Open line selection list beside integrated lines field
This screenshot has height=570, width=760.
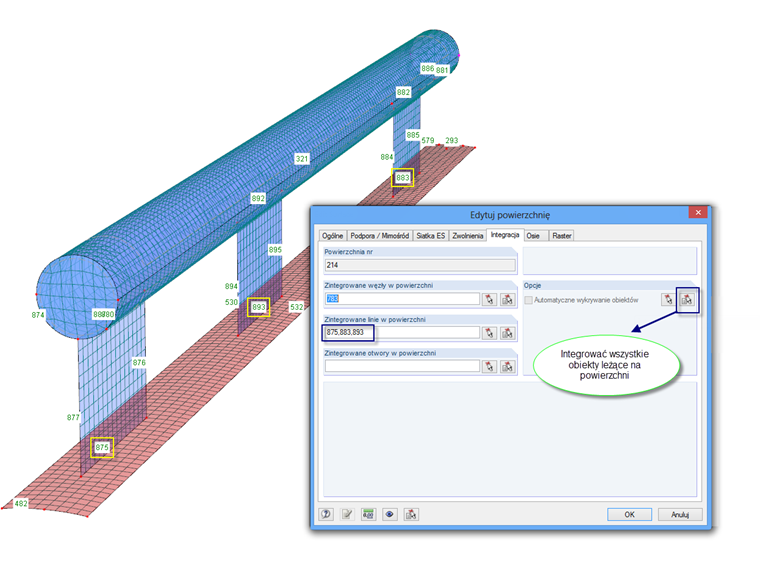(507, 333)
